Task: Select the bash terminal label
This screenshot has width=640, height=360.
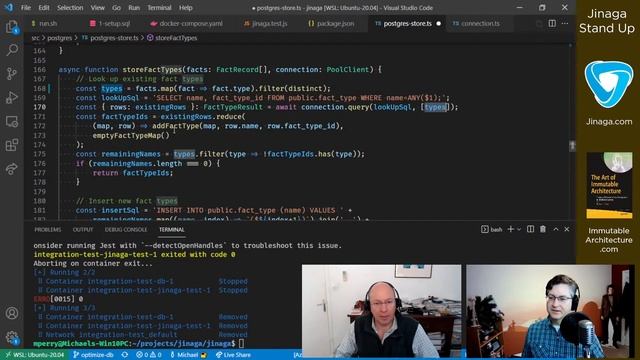Action: point(491,229)
